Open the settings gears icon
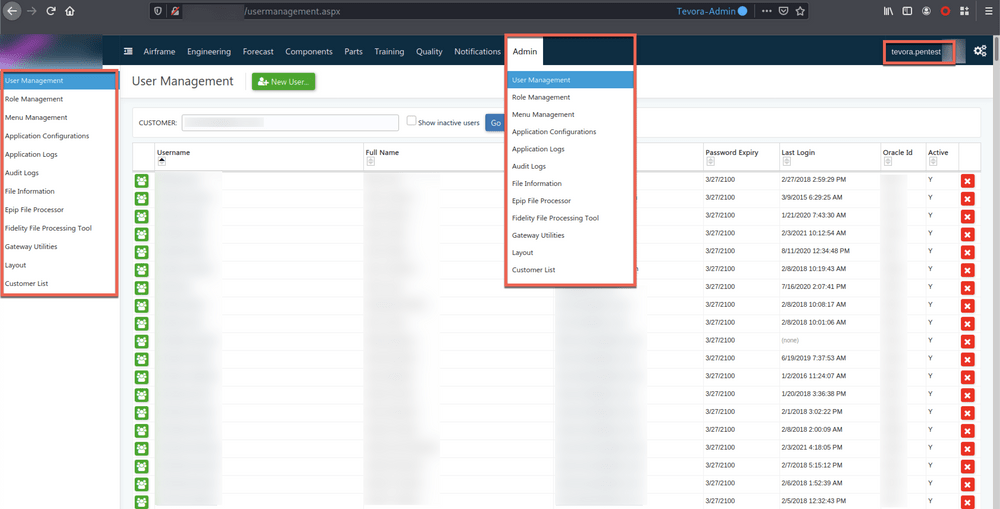Image resolution: width=1000 pixels, height=509 pixels. coord(980,51)
